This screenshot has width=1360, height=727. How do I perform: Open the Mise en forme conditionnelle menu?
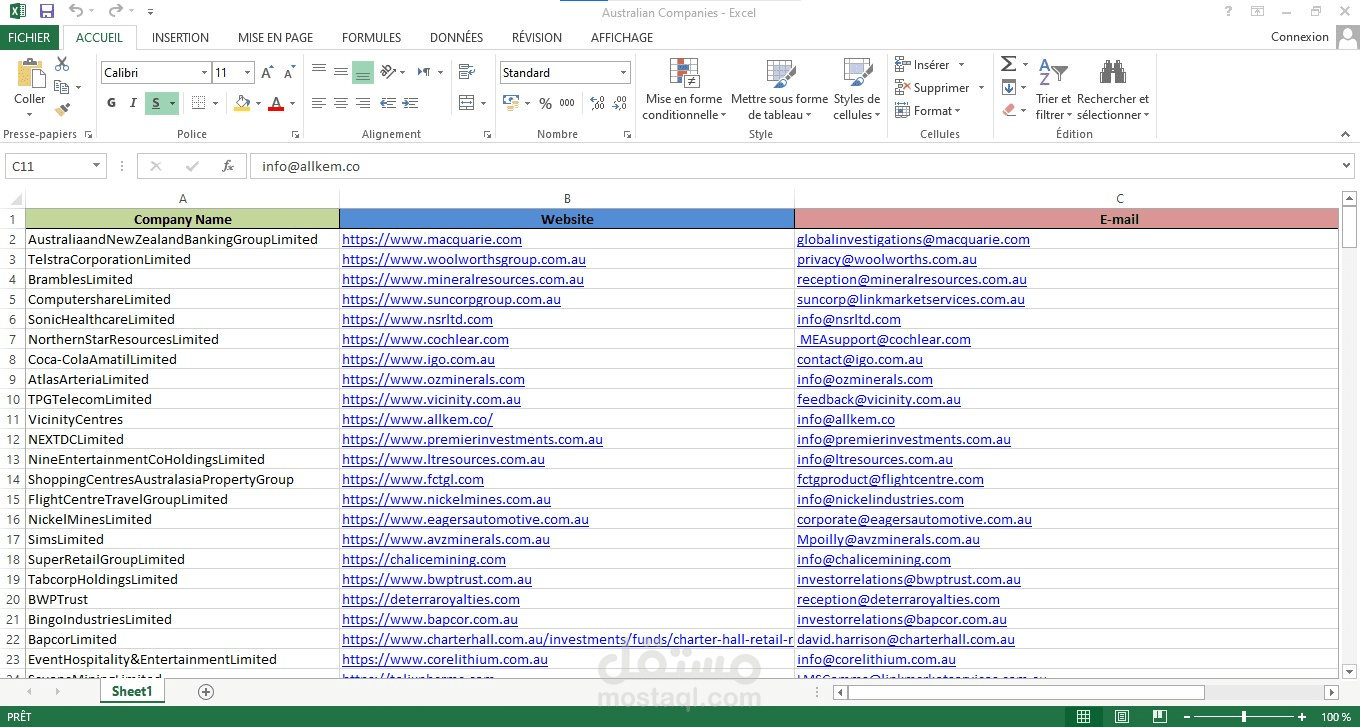coord(684,90)
